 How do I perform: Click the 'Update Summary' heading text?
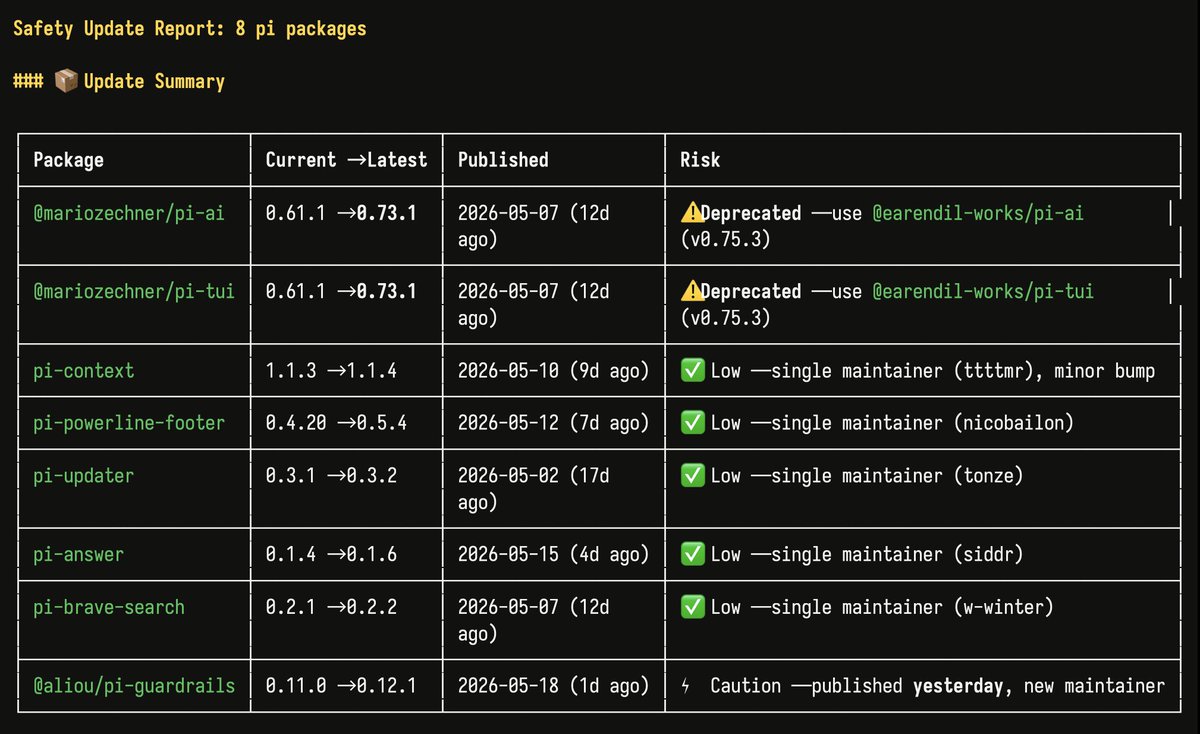click(x=154, y=82)
